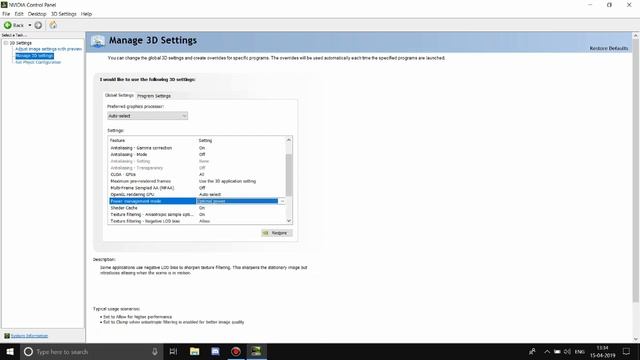
Task: Click settings list scroll-down arrow
Action: 289,221
